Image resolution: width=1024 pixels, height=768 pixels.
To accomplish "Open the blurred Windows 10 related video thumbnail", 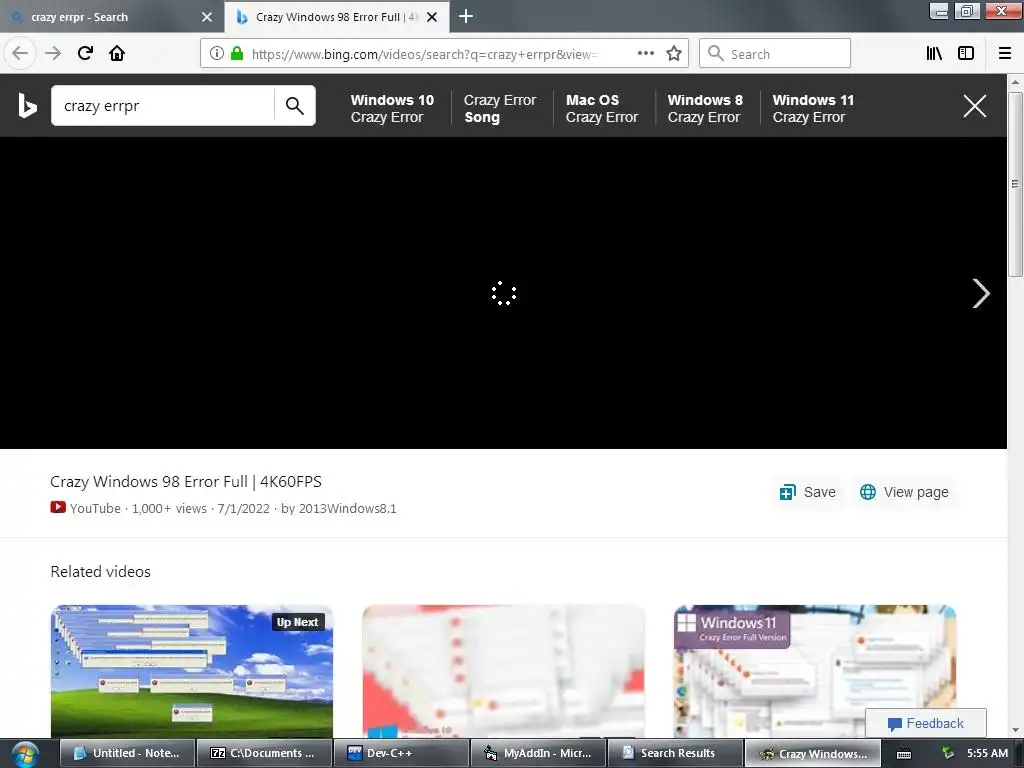I will coord(504,671).
